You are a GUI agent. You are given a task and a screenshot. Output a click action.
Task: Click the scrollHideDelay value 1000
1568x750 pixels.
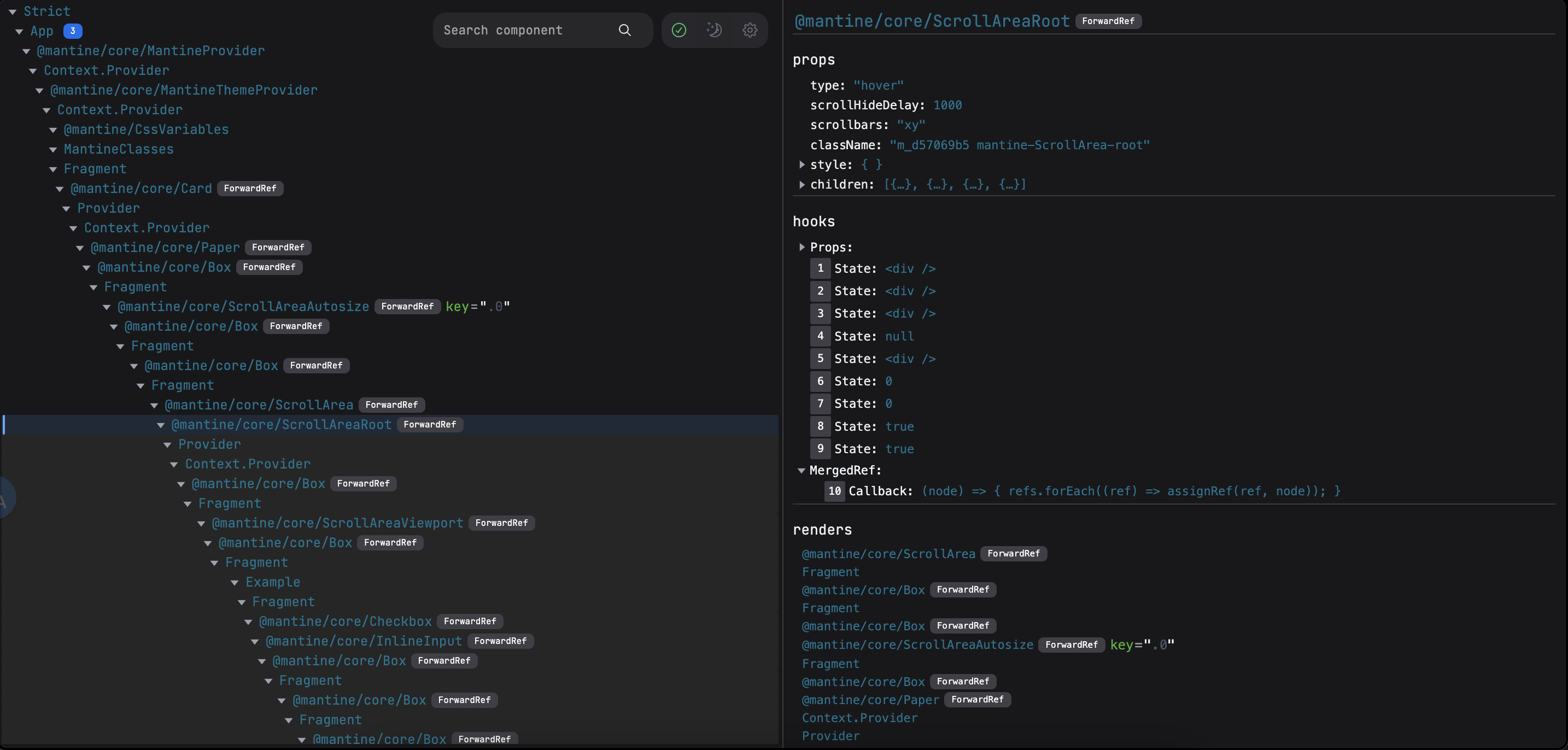947,106
